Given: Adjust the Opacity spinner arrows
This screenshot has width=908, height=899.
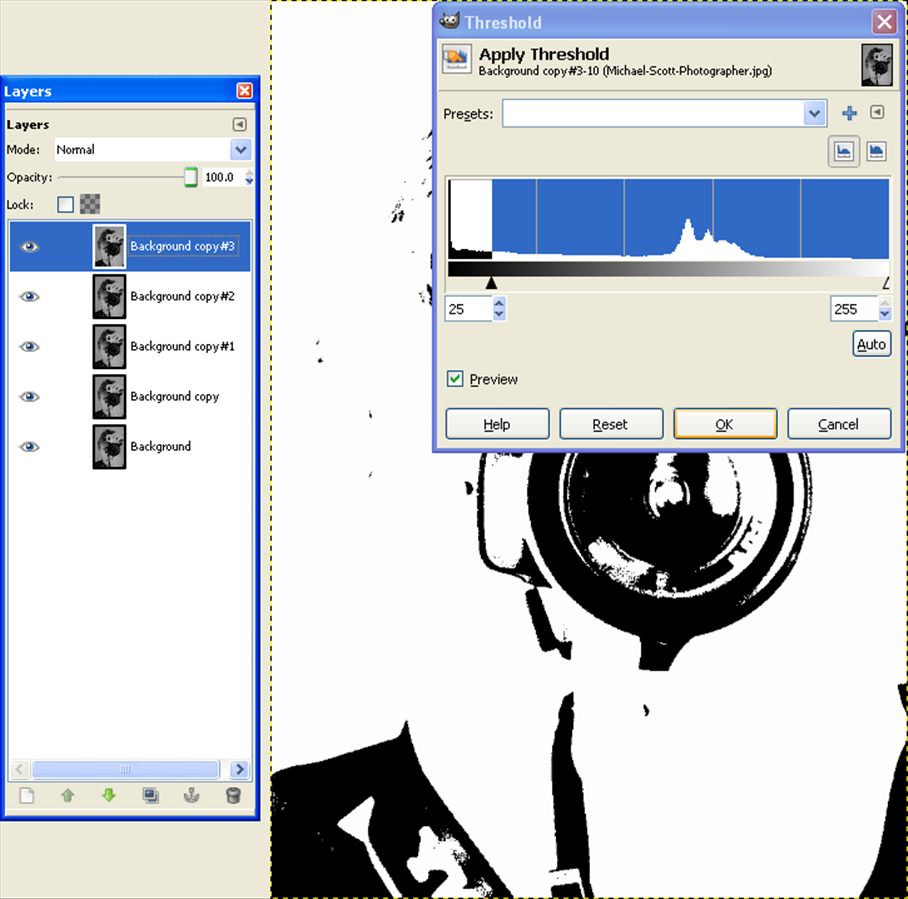Looking at the screenshot, I should pyautogui.click(x=249, y=177).
